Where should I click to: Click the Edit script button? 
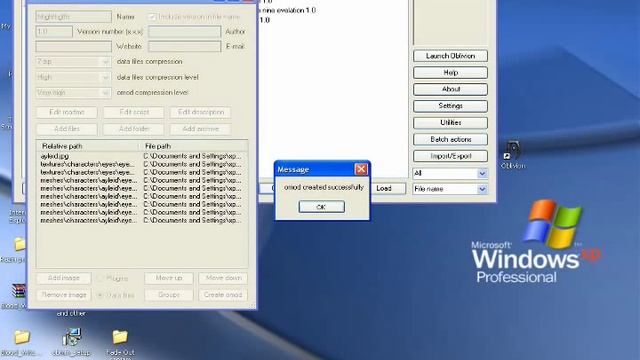coord(134,112)
